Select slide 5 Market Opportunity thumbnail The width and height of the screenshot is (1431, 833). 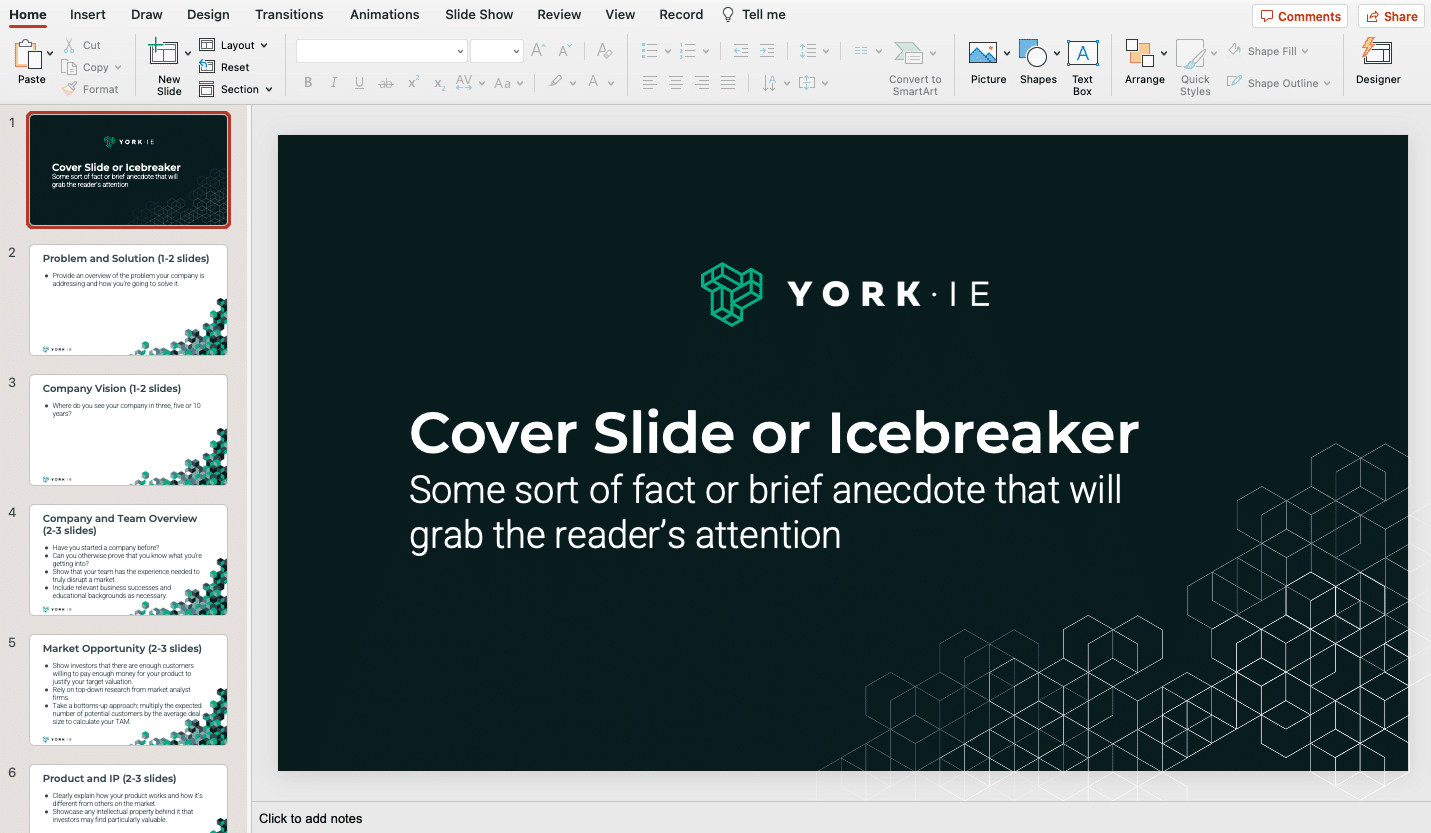pyautogui.click(x=129, y=690)
